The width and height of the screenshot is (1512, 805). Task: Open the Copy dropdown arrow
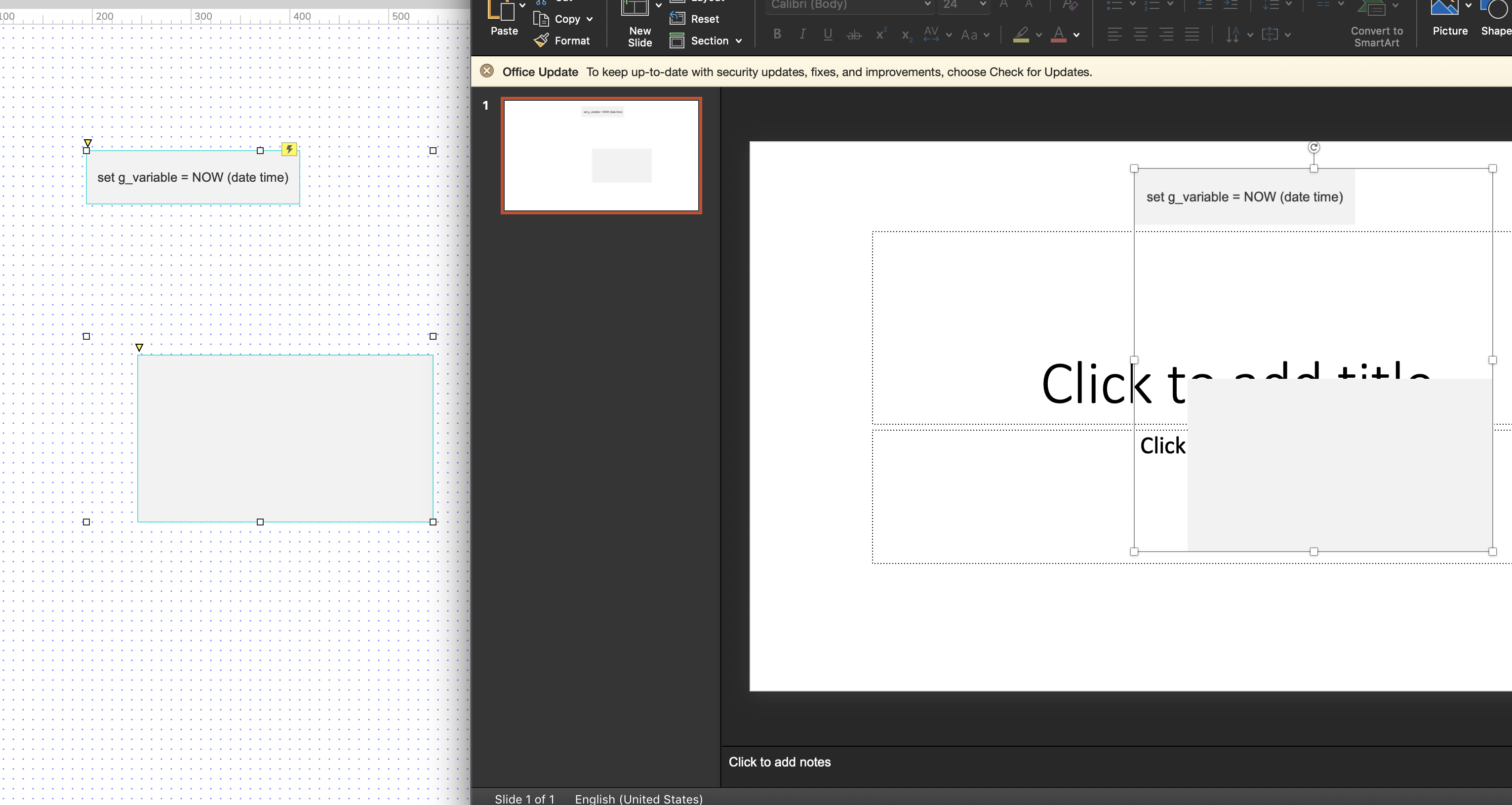(589, 19)
